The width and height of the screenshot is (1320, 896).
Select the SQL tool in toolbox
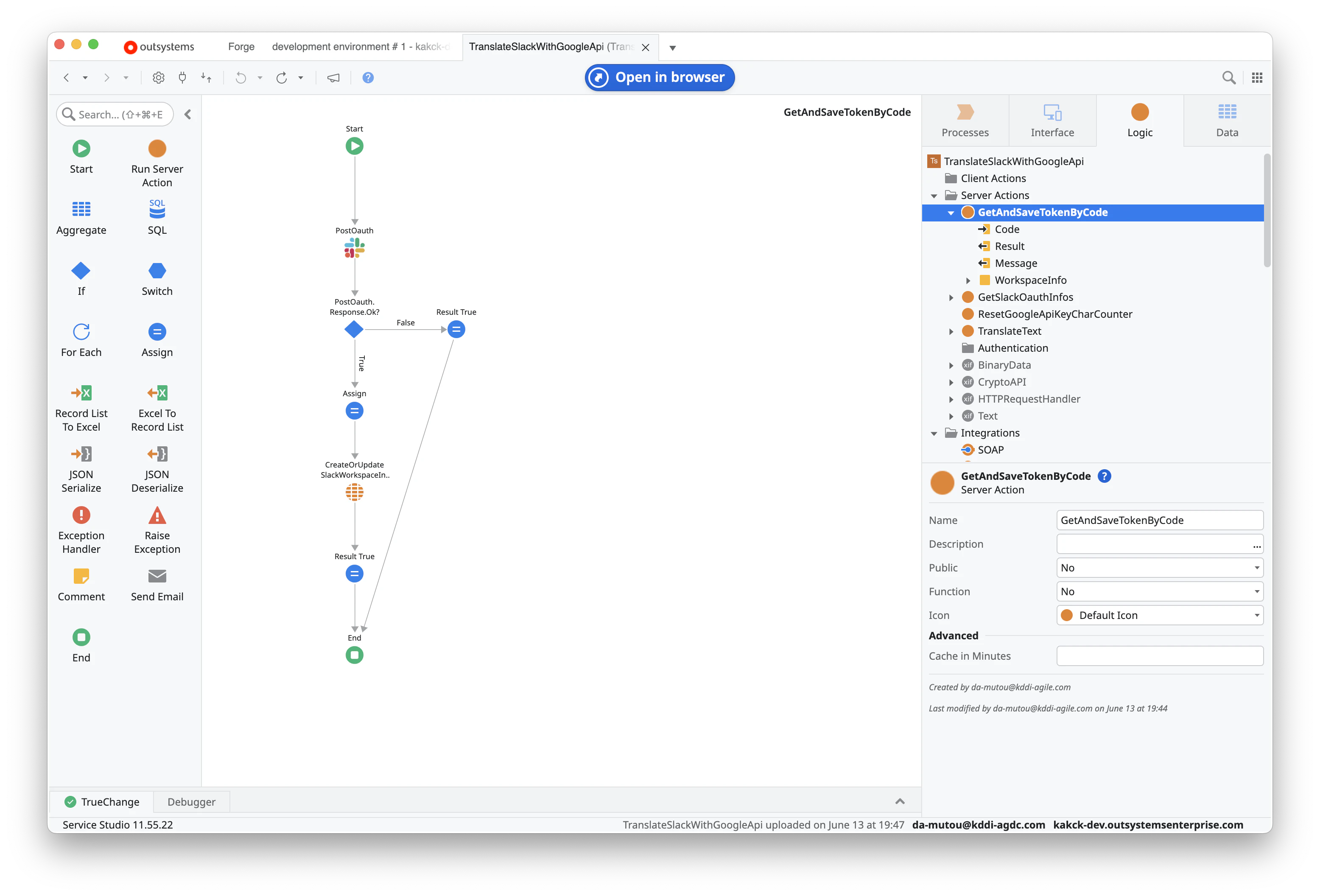click(x=157, y=218)
